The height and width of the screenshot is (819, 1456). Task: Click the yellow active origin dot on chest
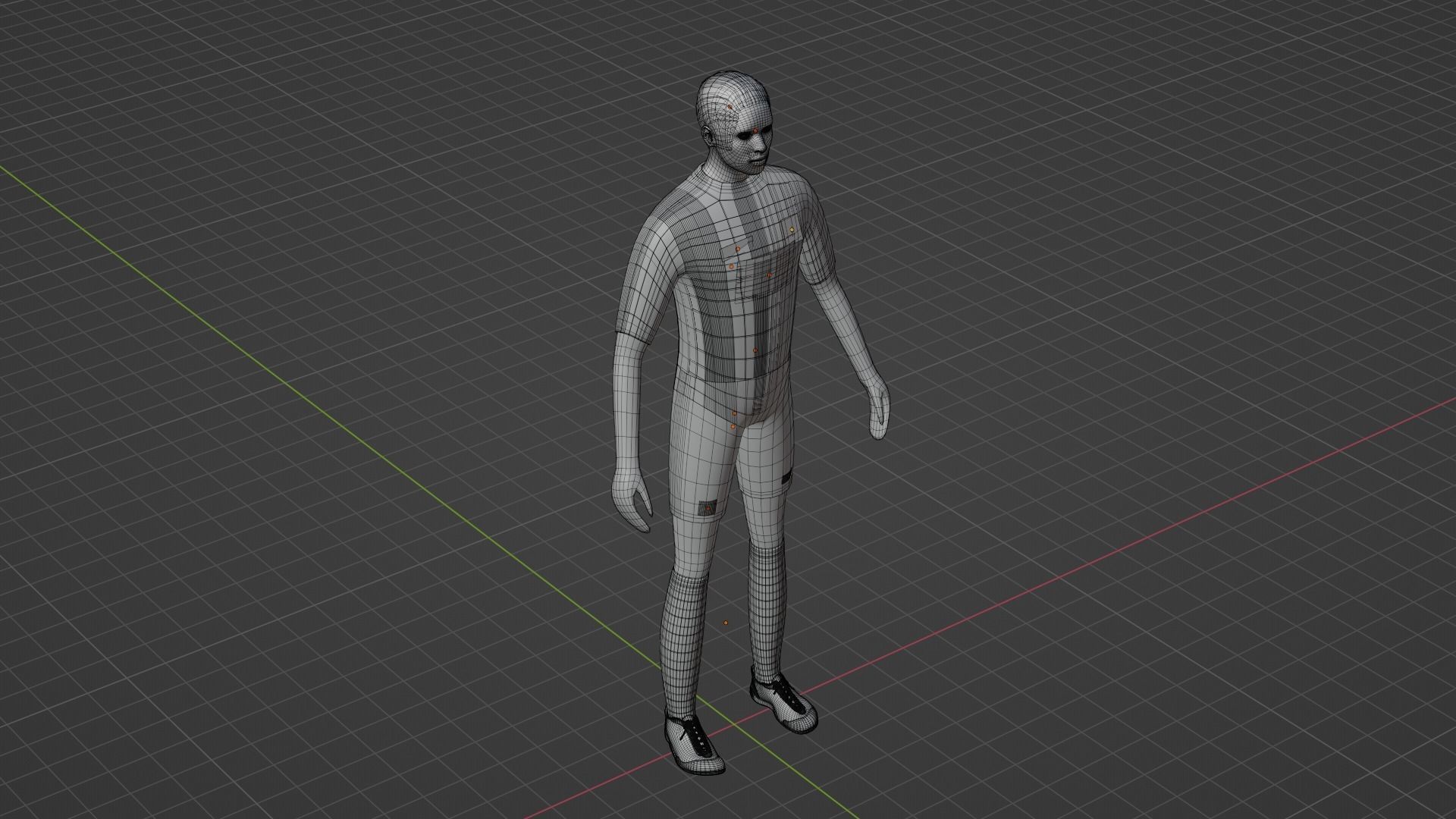792,228
